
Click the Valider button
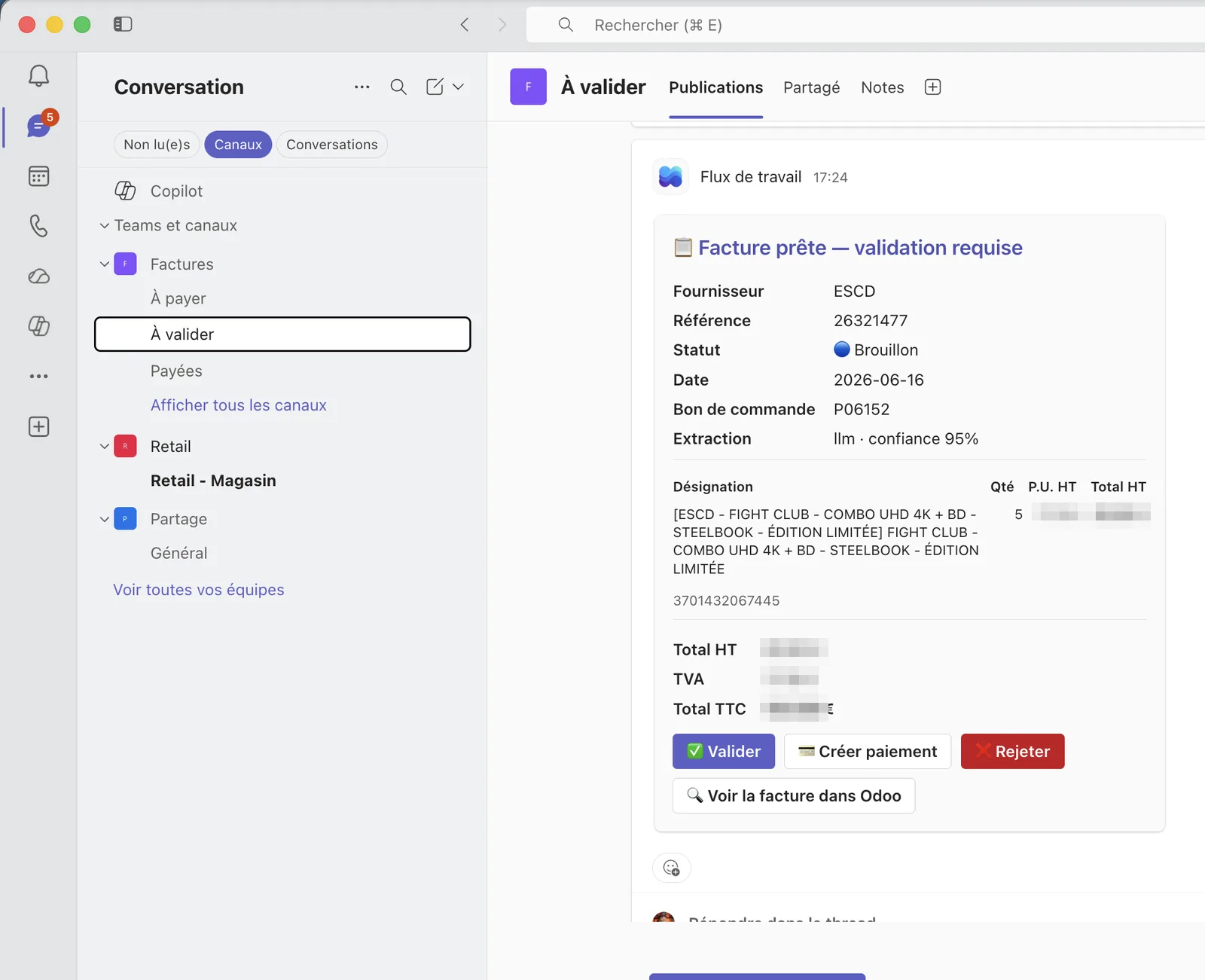724,751
